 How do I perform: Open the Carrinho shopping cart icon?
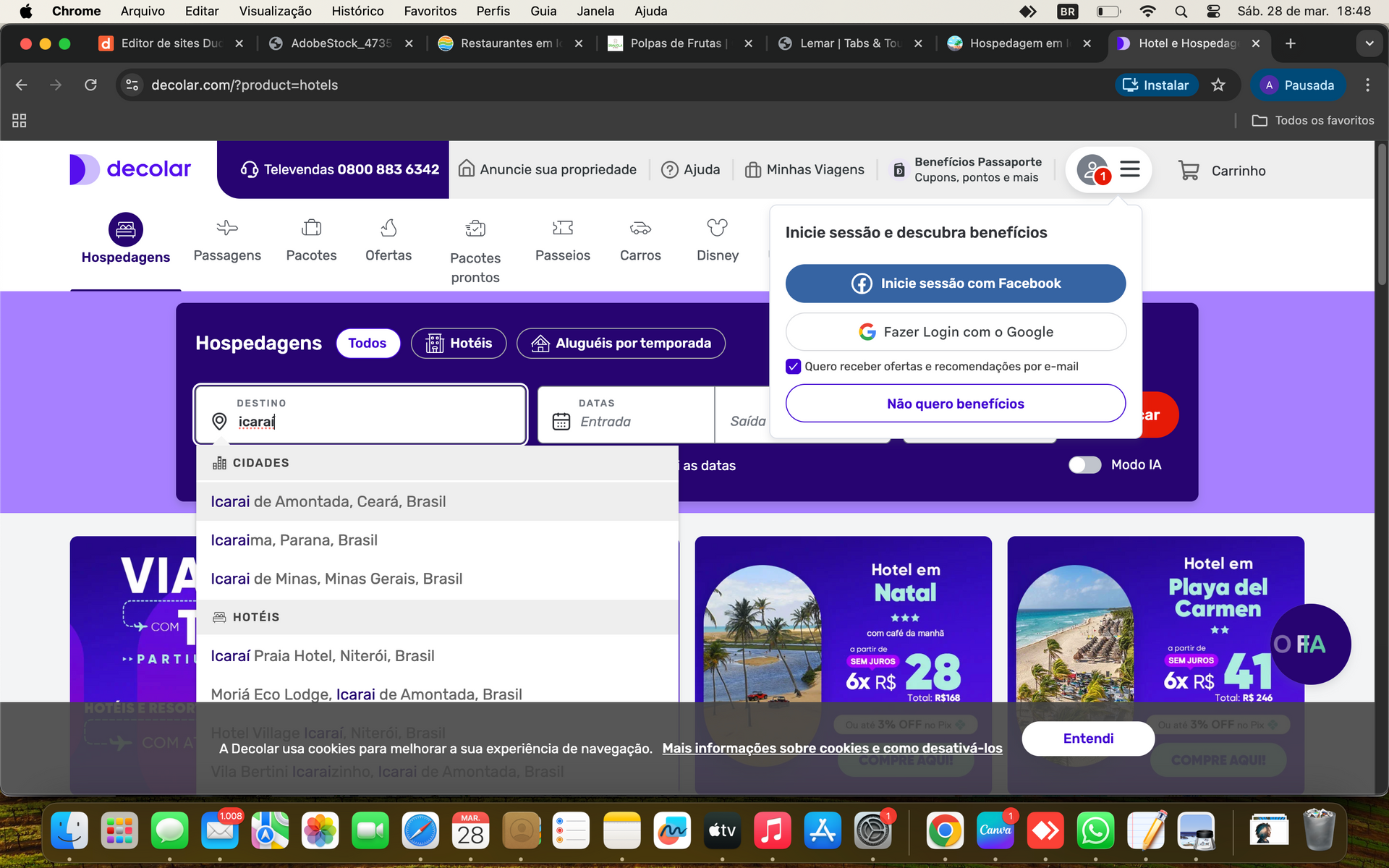(1189, 170)
